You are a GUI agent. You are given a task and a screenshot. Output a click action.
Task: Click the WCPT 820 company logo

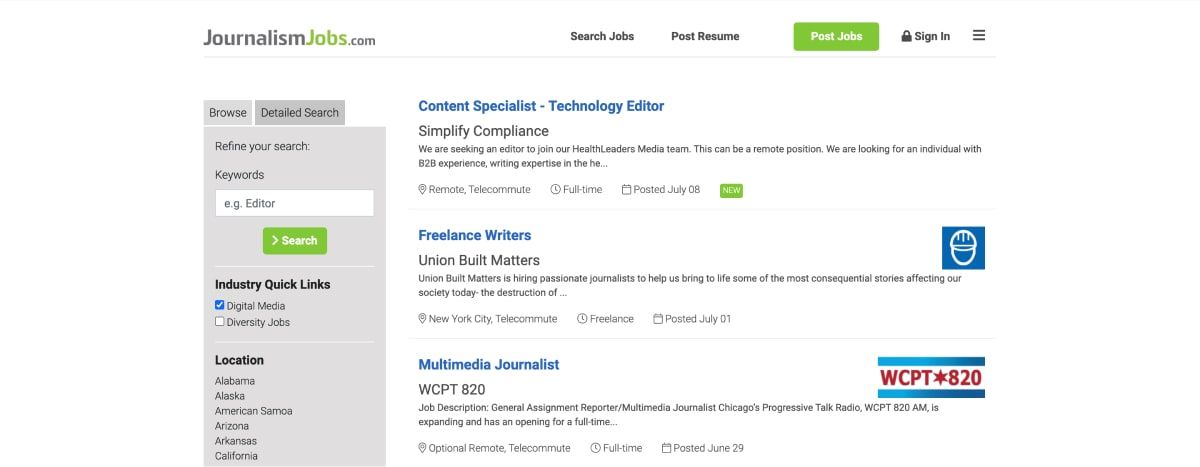931,378
